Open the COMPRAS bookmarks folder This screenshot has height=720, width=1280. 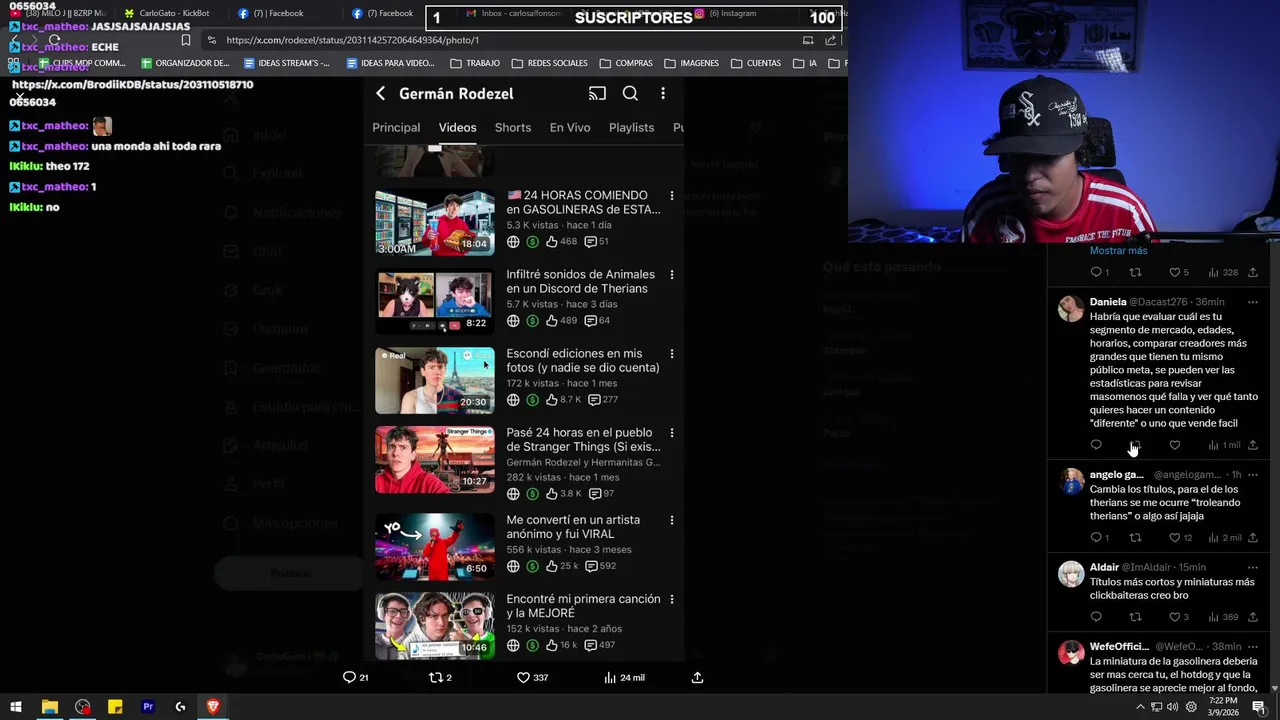point(625,63)
